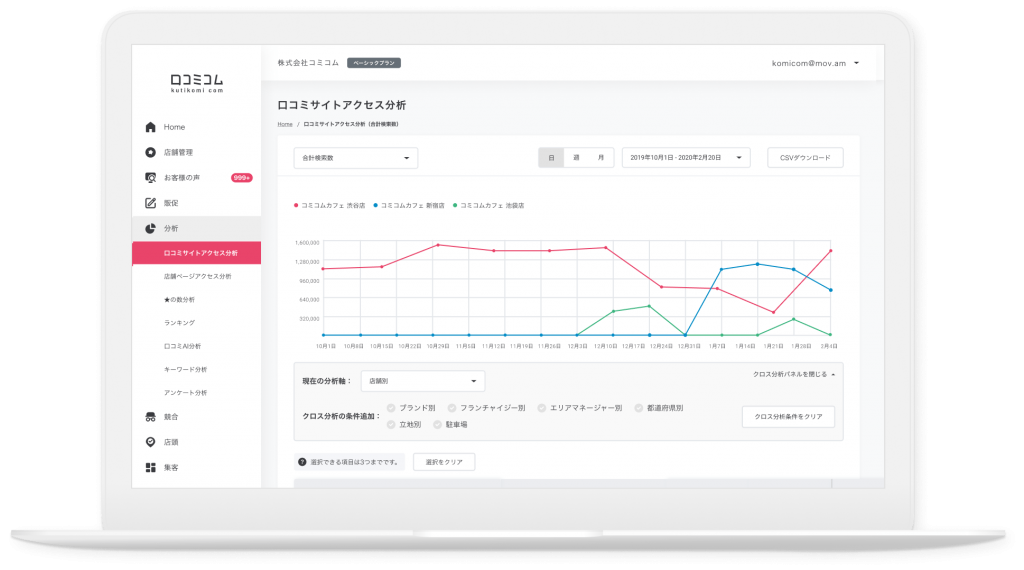Click the コミコムカフェ 渋谷店 legend label
Screen dimensions: 1024x570
(333, 205)
